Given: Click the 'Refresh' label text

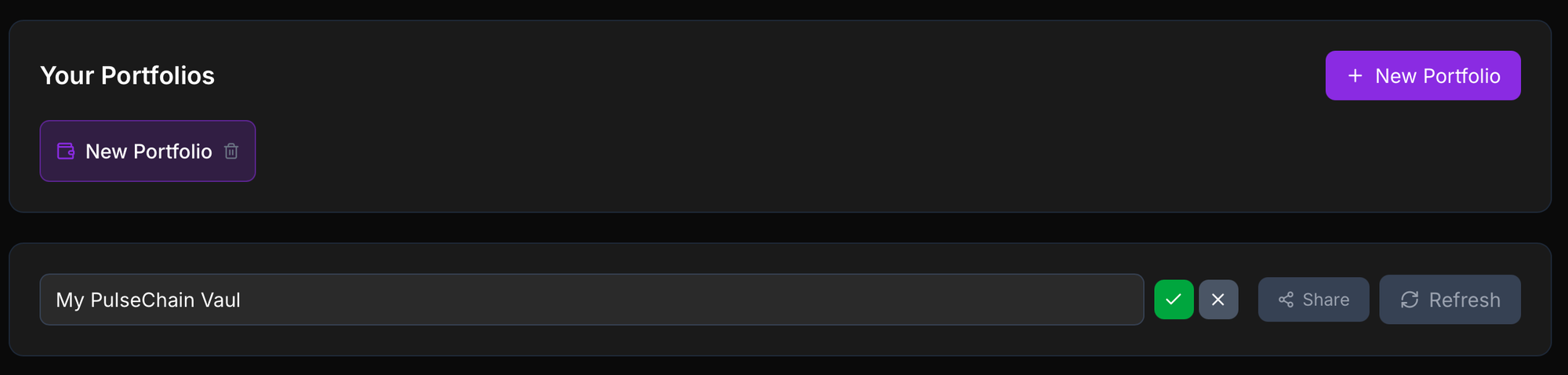Looking at the screenshot, I should (1465, 300).
